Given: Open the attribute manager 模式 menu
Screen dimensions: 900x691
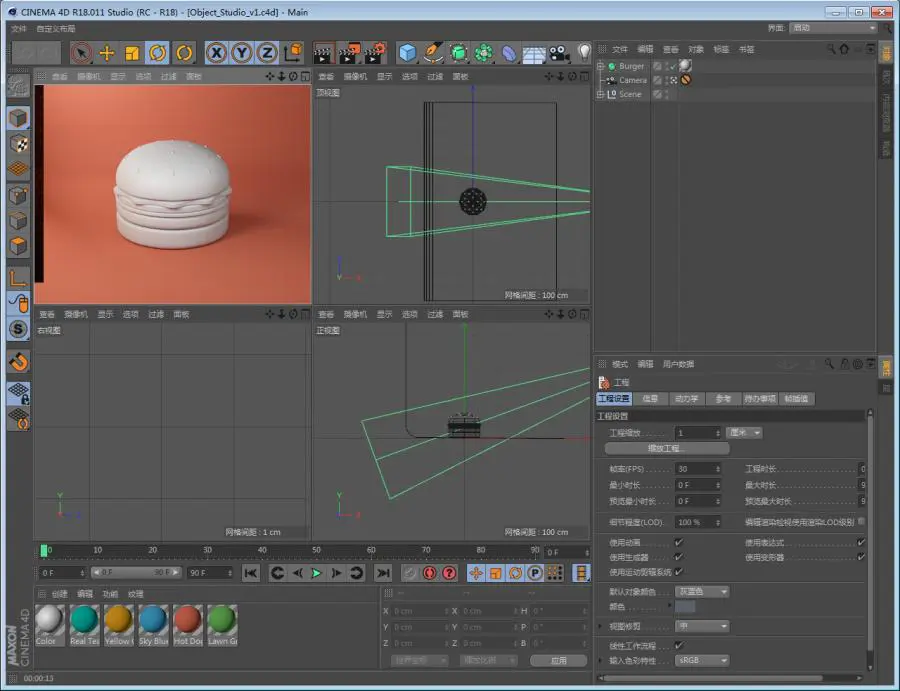Looking at the screenshot, I should pyautogui.click(x=620, y=364).
